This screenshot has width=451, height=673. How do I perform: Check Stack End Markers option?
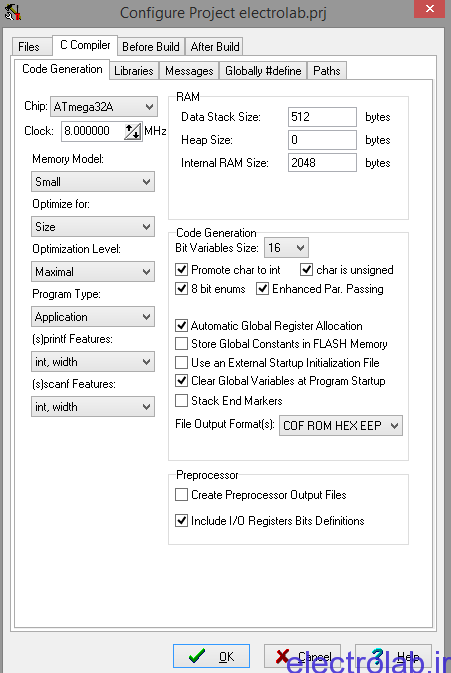point(182,400)
